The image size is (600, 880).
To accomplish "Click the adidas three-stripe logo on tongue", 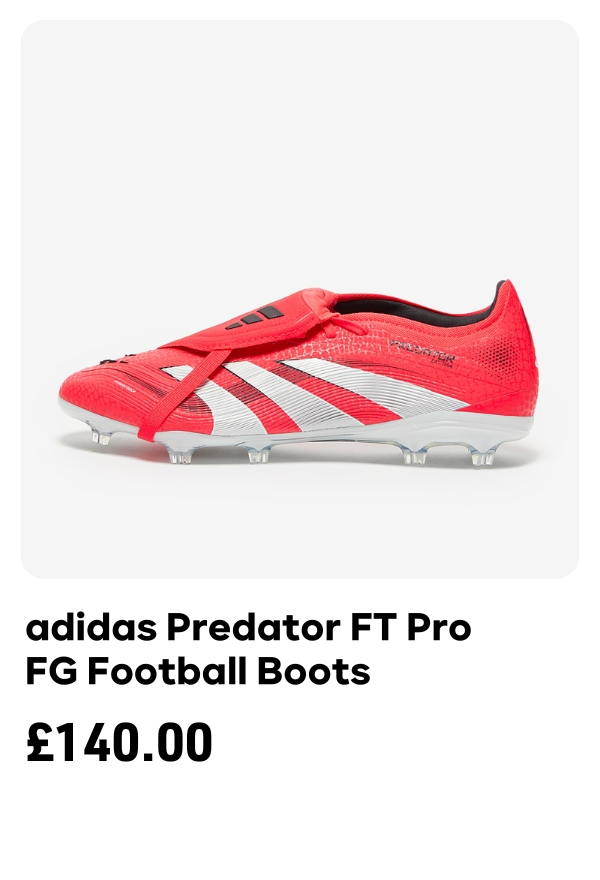I will [x=255, y=316].
